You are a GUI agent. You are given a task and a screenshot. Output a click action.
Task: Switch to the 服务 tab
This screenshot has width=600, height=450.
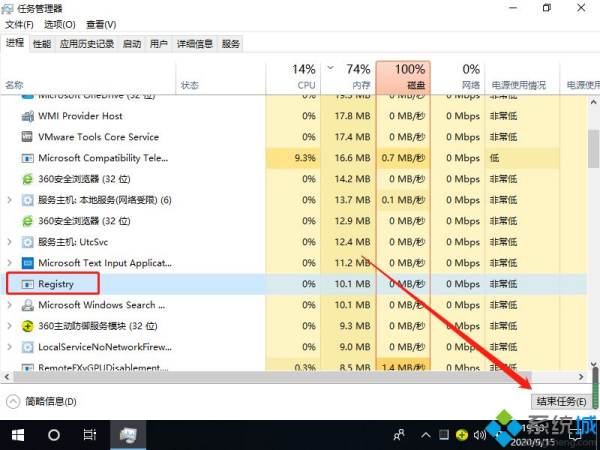(230, 44)
